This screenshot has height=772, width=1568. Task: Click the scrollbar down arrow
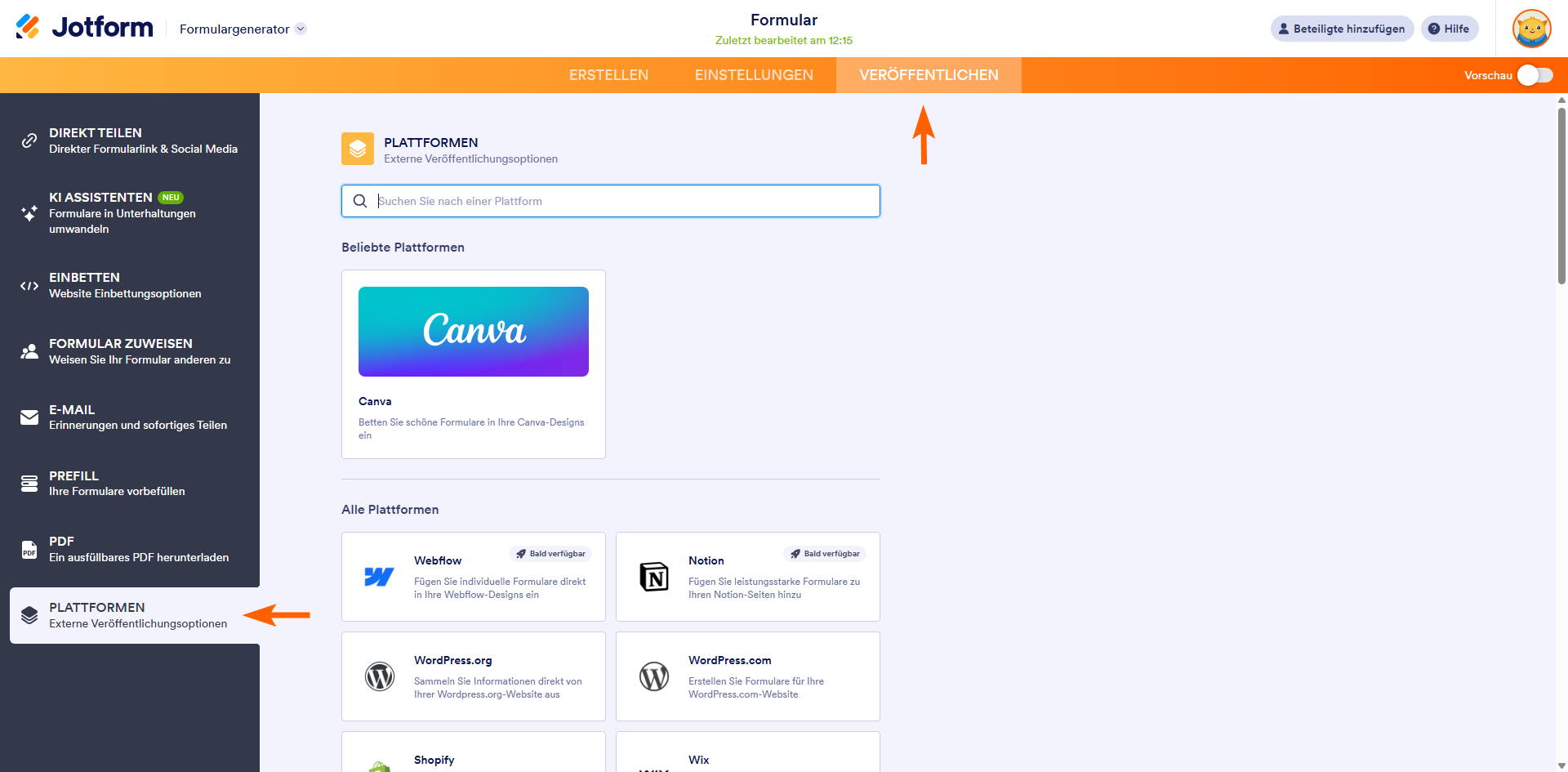(x=1561, y=766)
